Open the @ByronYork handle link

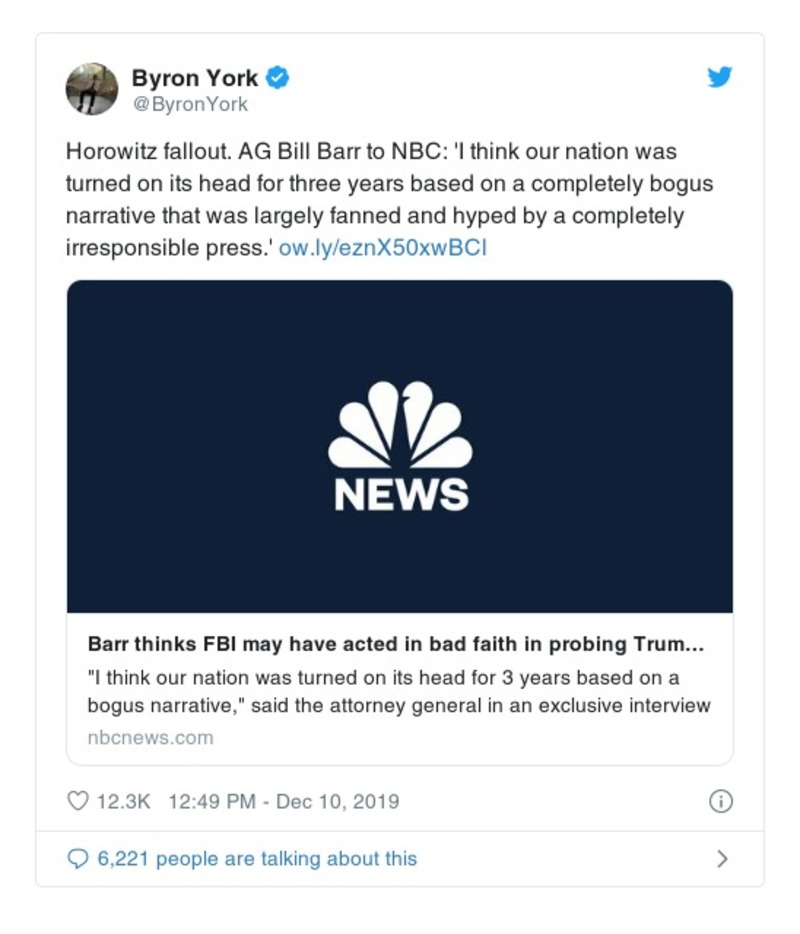190,104
